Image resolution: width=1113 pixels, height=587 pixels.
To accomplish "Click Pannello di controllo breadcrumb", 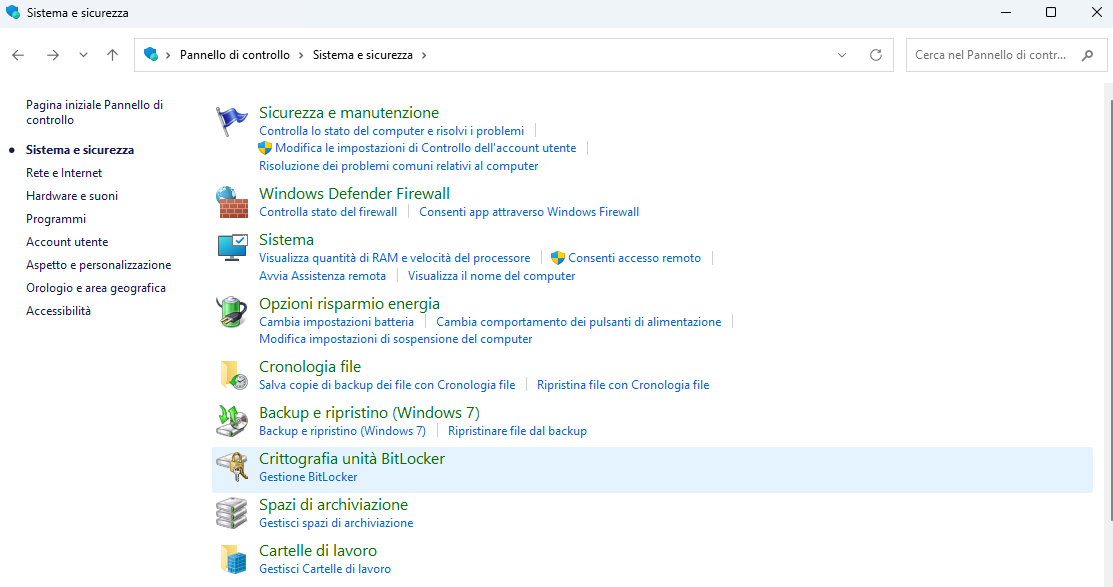I will coord(234,55).
